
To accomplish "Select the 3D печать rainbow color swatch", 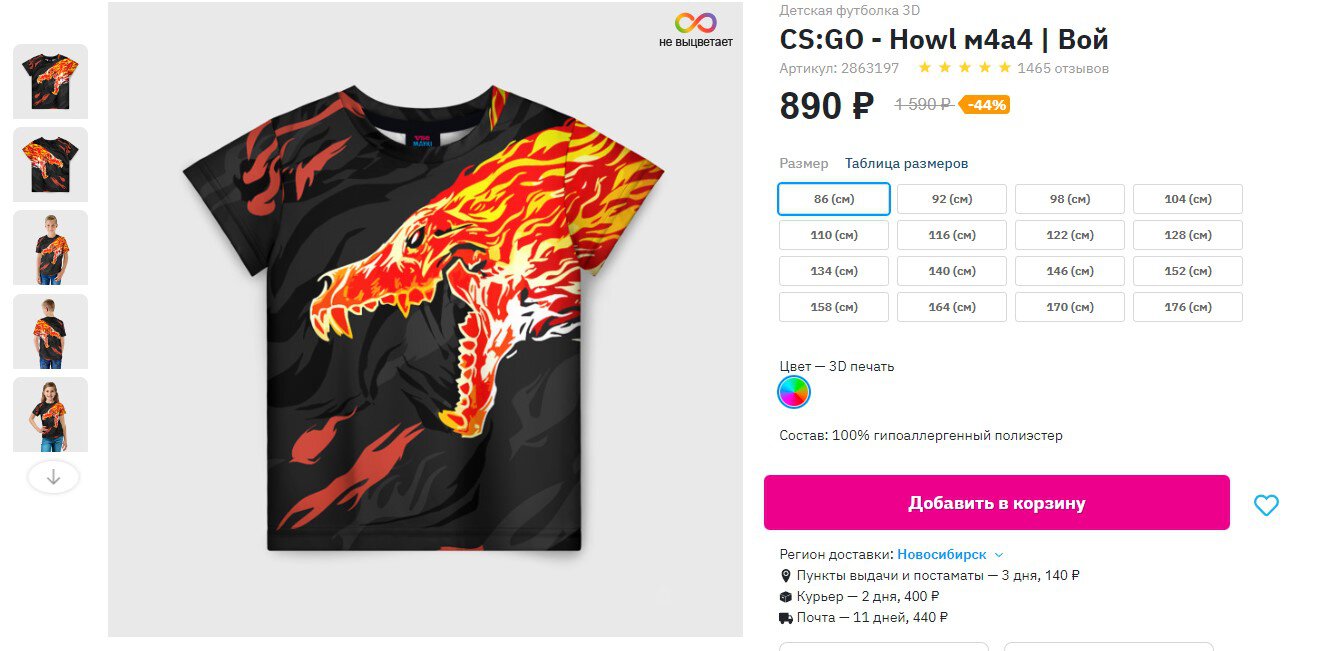I will (794, 392).
